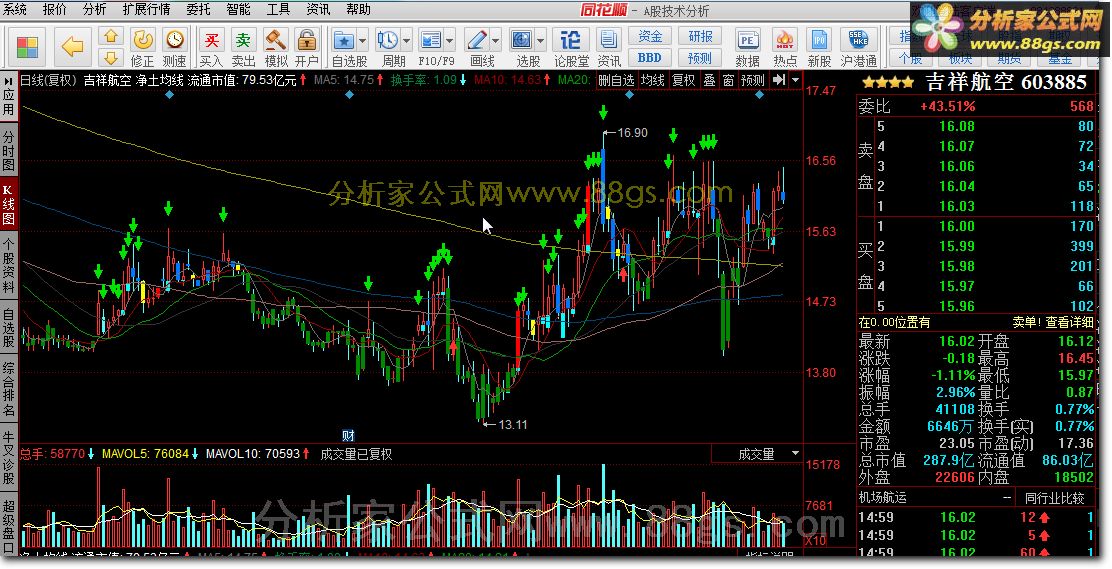Open the chart header options dropdown arrow
This screenshot has height=569, width=1112.
795,79
